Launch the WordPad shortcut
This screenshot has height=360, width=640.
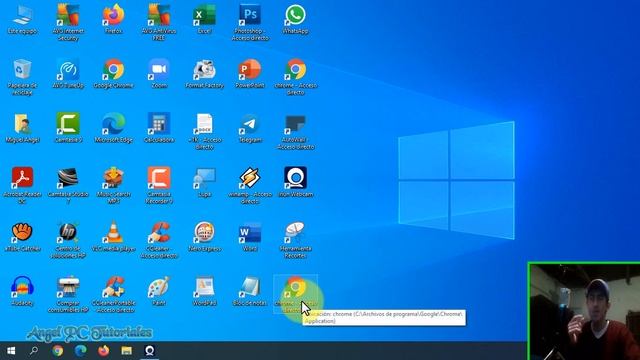[204, 291]
